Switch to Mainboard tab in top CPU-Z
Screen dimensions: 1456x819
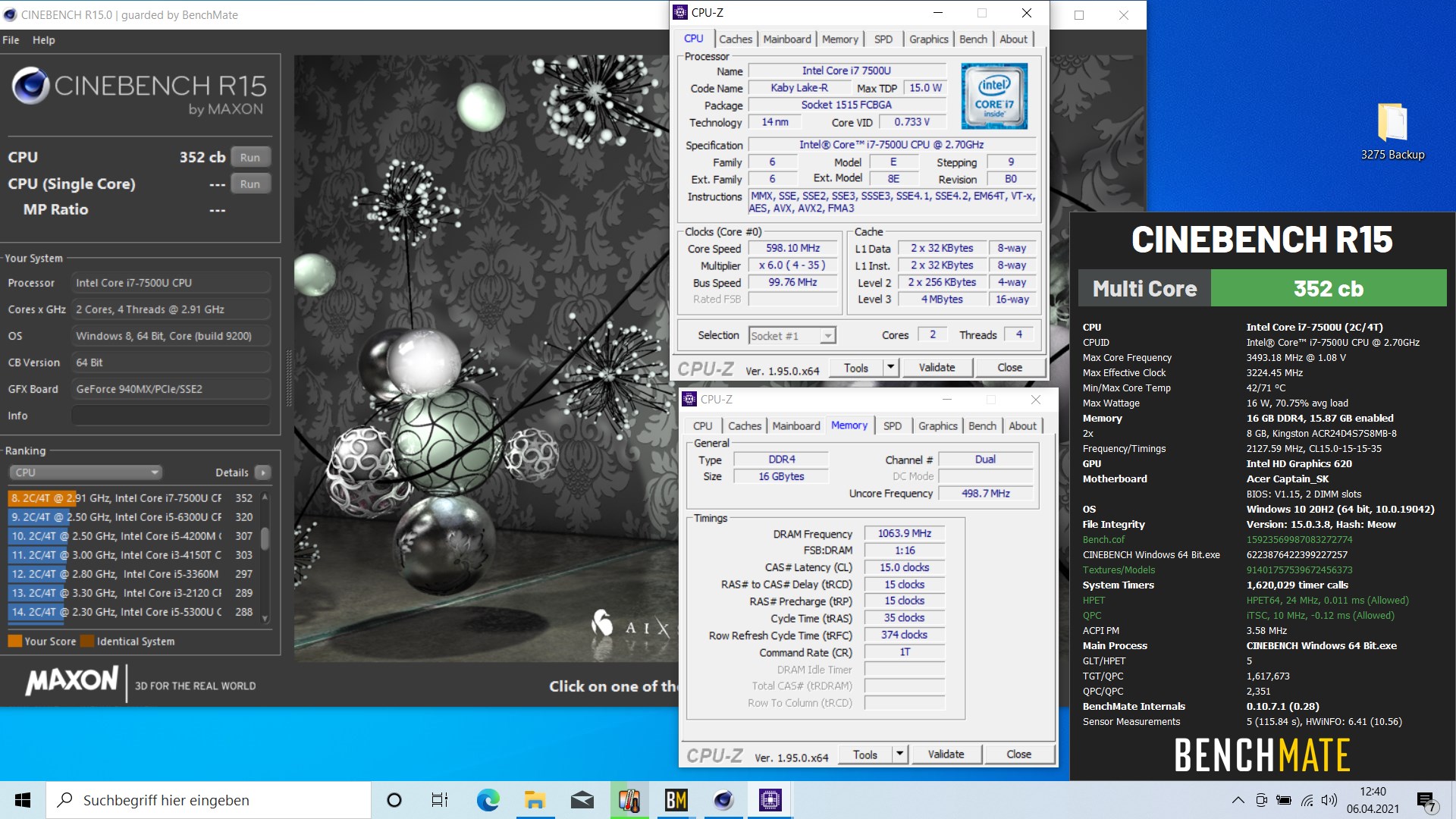coord(787,39)
